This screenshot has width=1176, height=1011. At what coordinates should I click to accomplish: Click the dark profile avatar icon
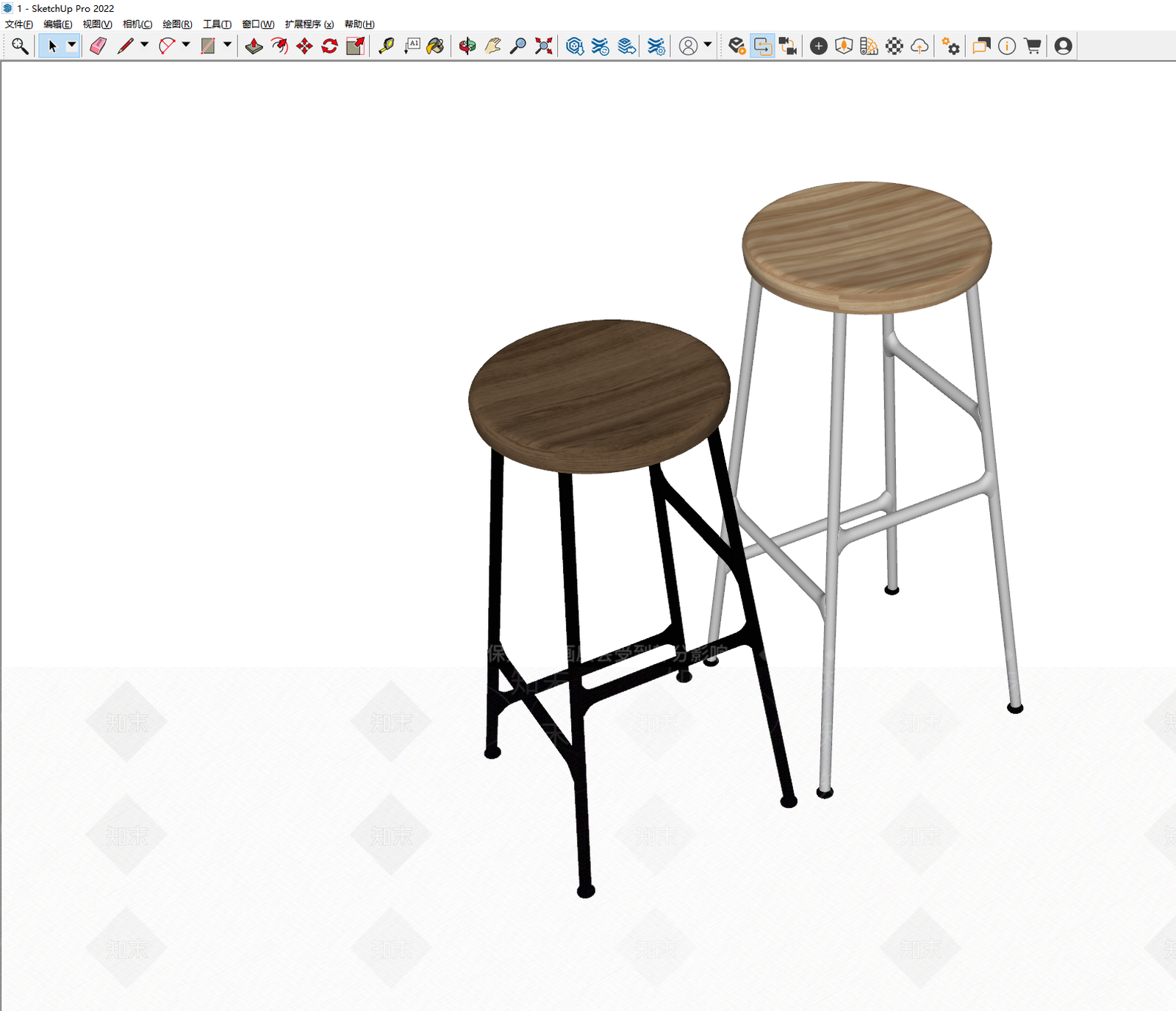[1063, 46]
